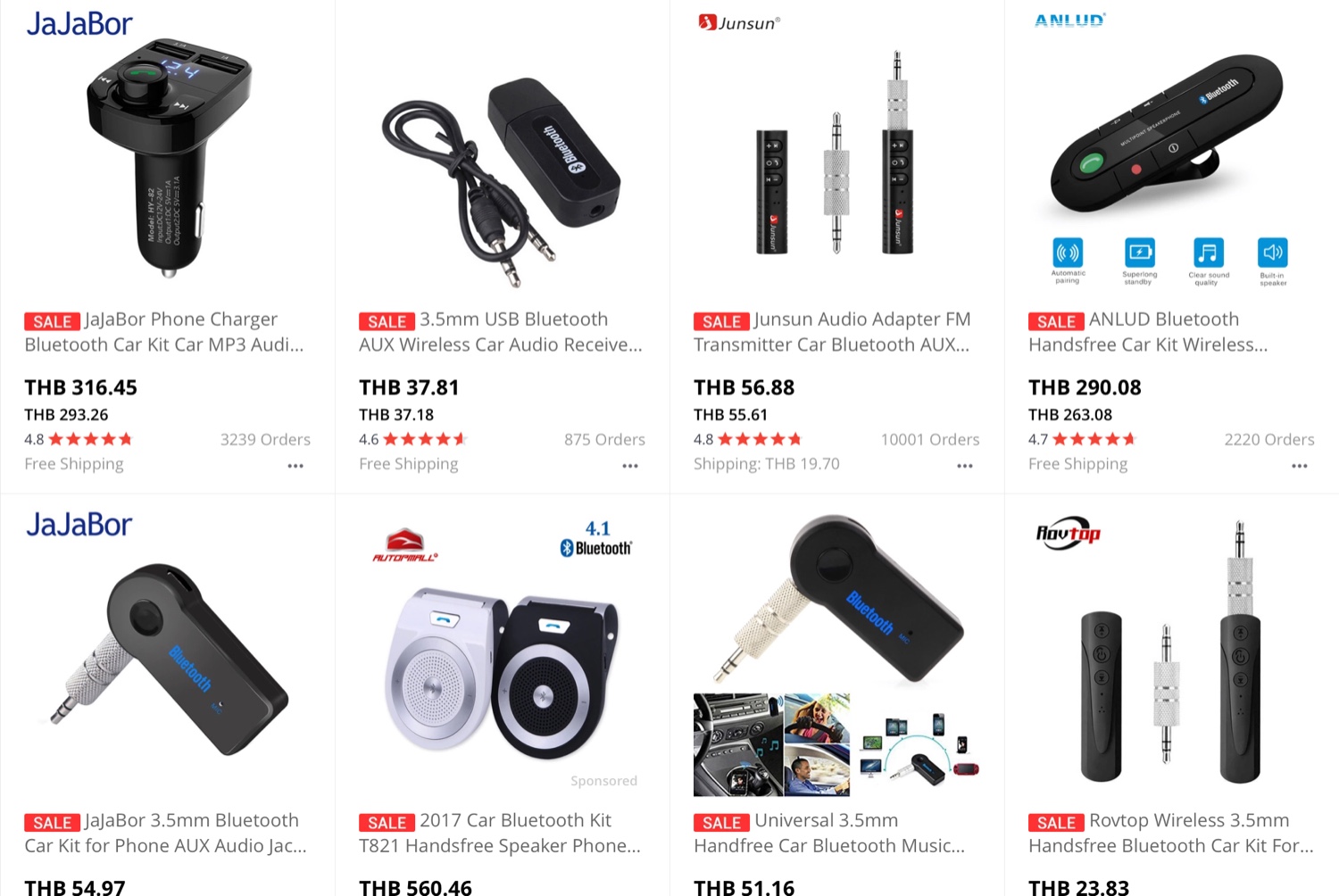Open more options for Junsun Audio Adapter
Screen dimensions: 1339x896
click(965, 466)
